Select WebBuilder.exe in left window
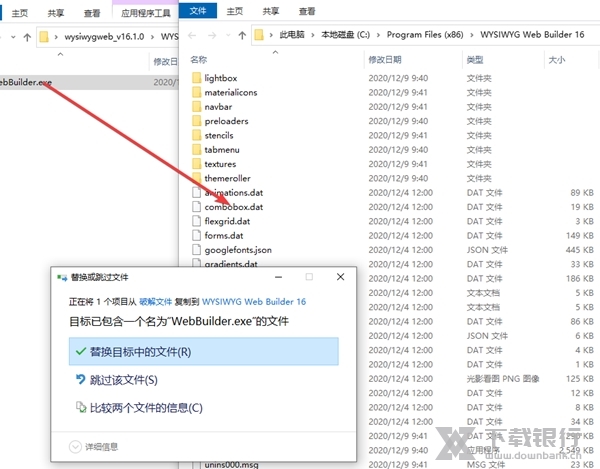Viewport: 600px width, 469px height. click(25, 82)
